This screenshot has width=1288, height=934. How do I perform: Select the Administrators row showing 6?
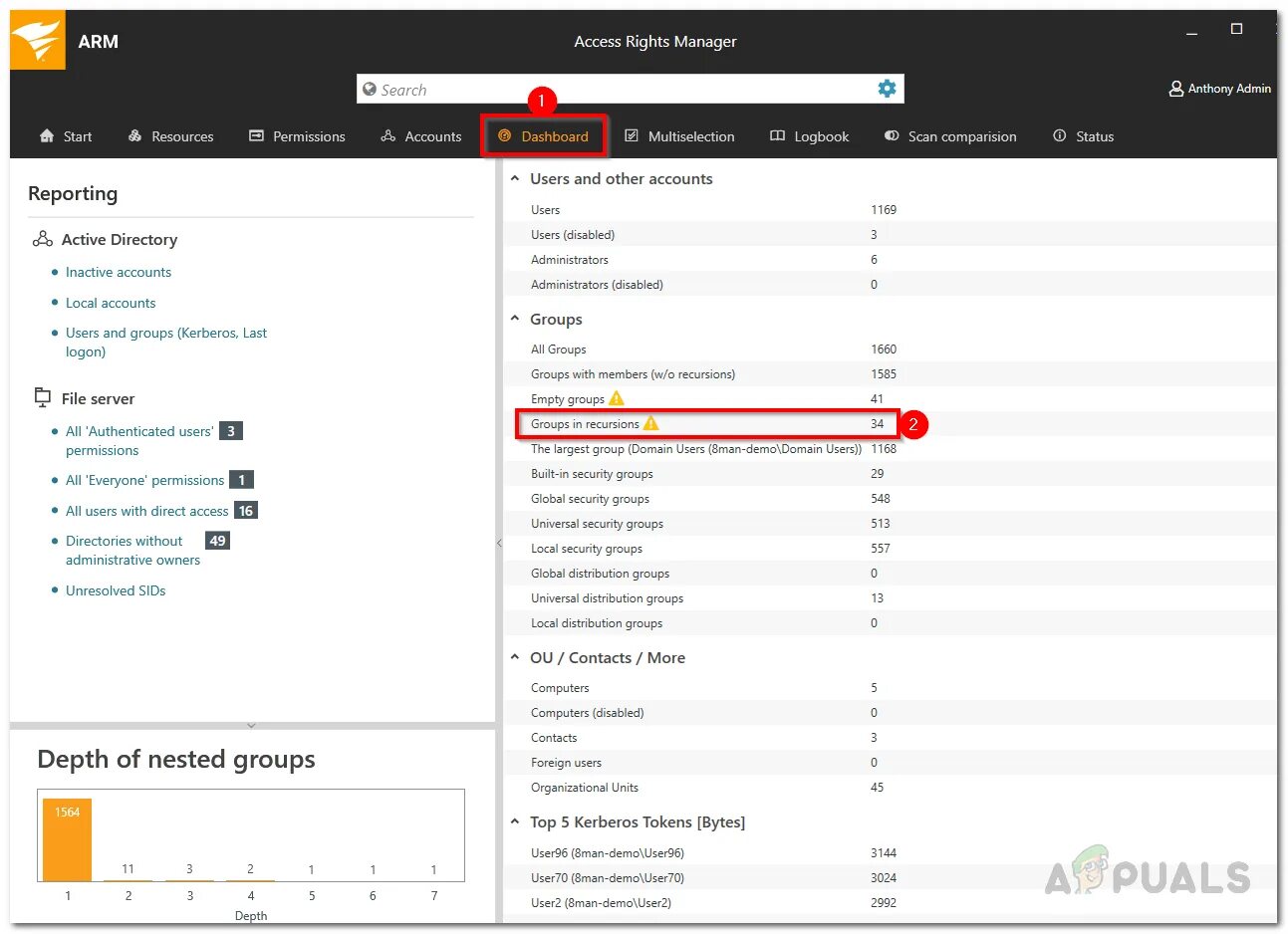890,259
